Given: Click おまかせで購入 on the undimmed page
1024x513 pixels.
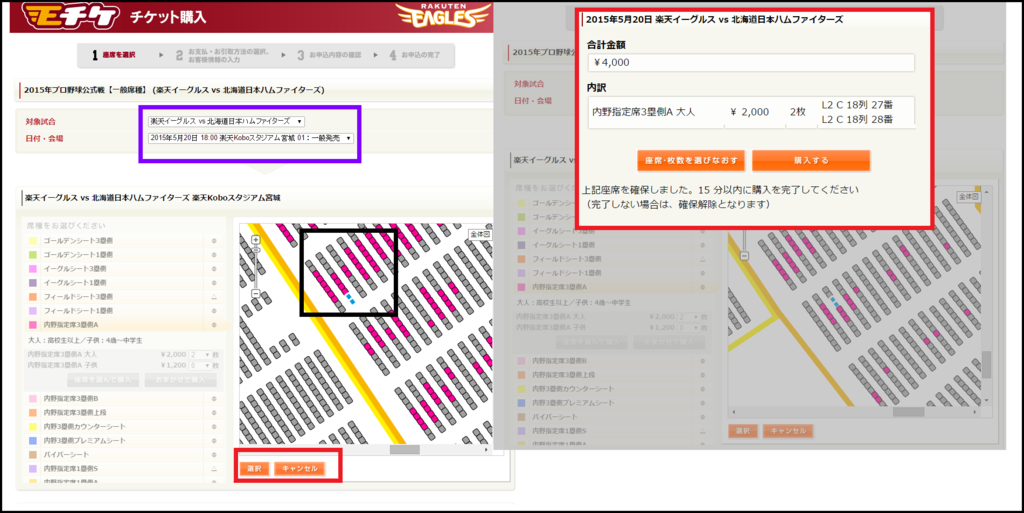Looking at the screenshot, I should pyautogui.click(x=181, y=380).
